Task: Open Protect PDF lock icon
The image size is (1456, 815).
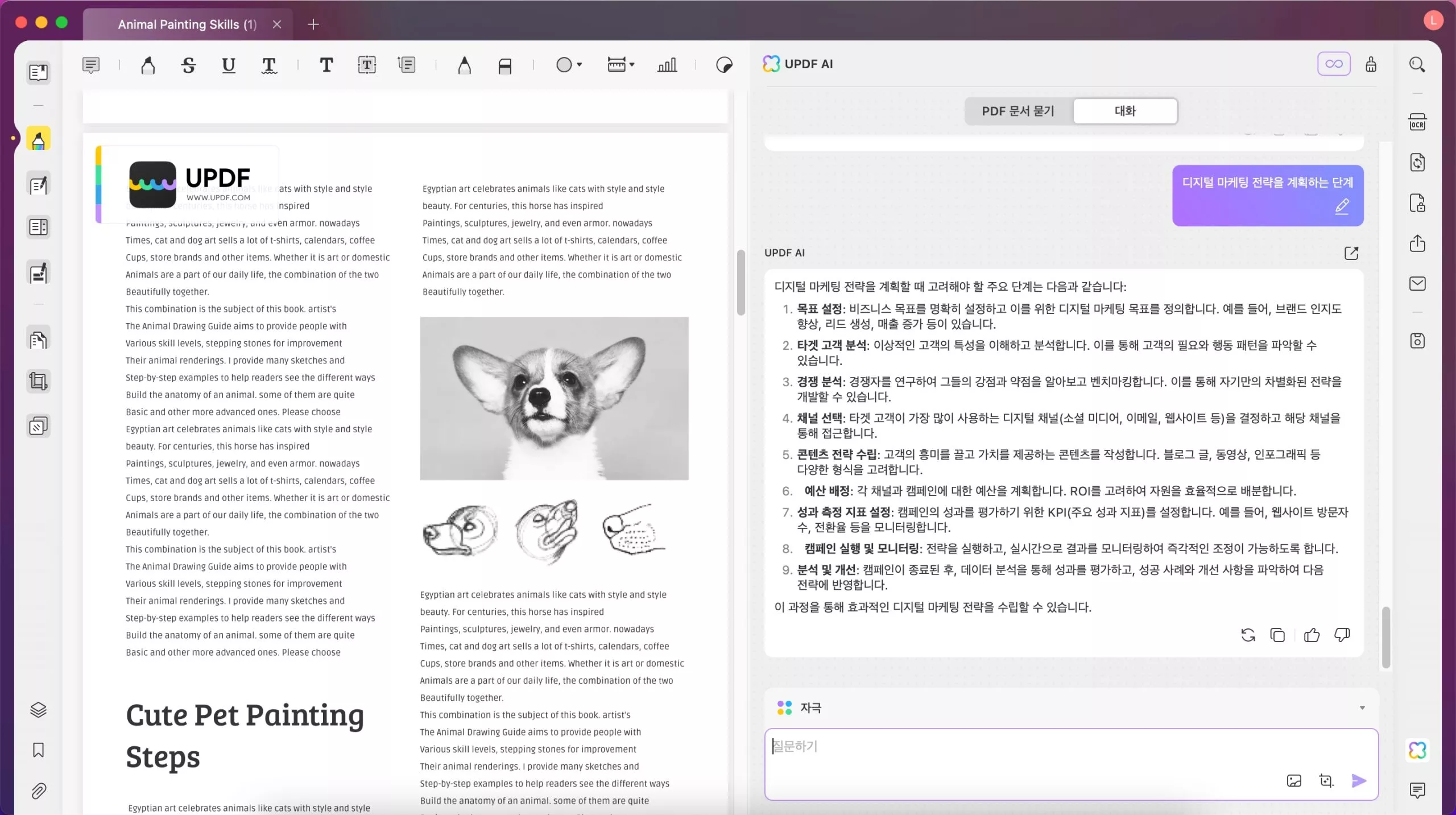Action: (1417, 203)
